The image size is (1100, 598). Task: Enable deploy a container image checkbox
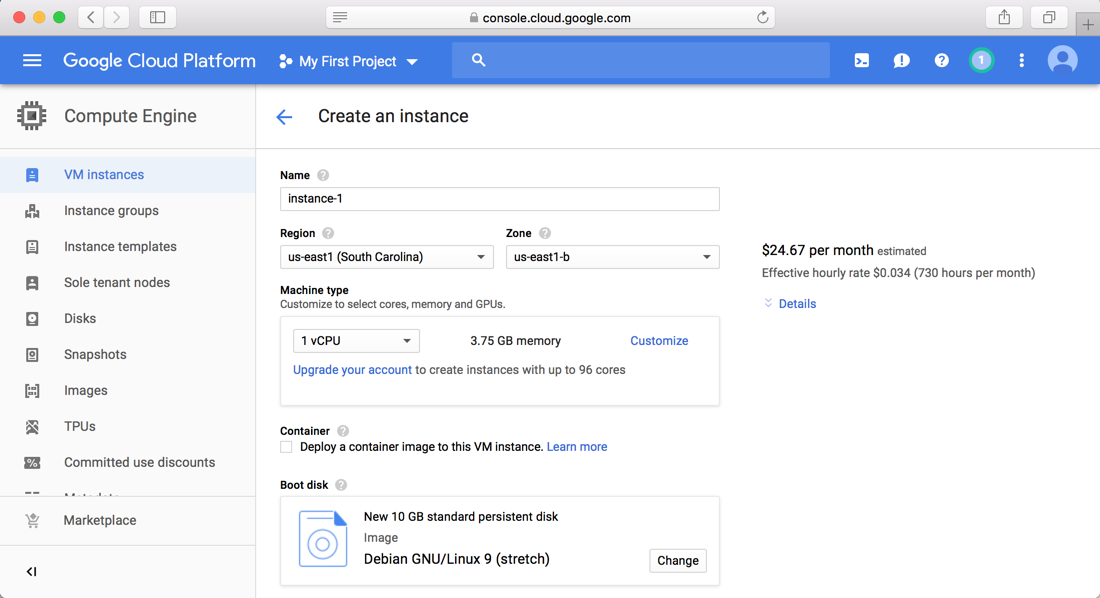pos(287,447)
